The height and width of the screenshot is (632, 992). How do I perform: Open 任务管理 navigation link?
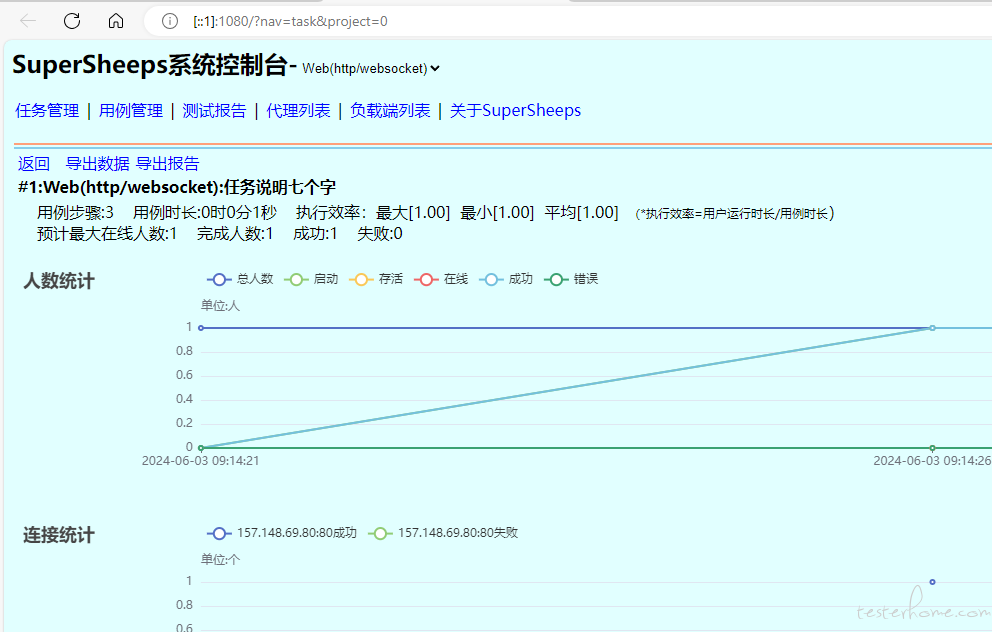pos(47,111)
